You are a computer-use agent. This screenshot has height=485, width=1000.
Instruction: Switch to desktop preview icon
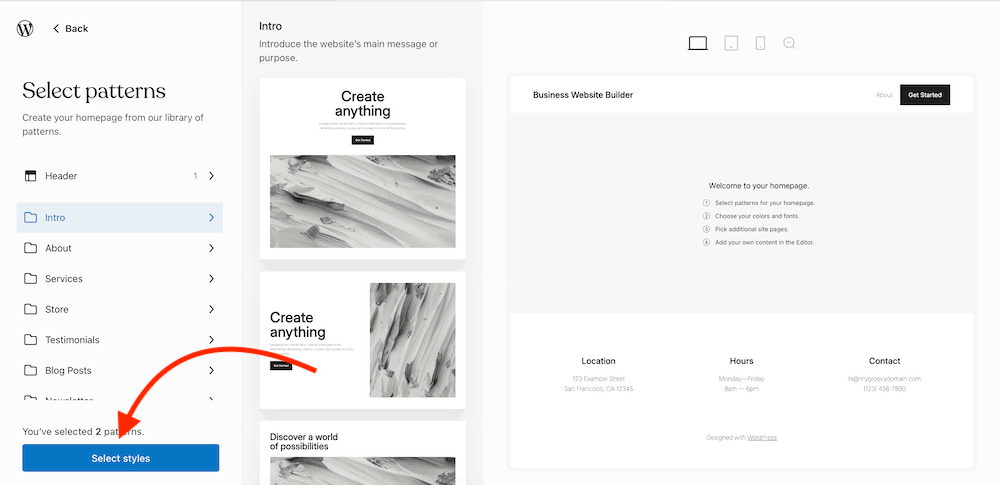[698, 43]
